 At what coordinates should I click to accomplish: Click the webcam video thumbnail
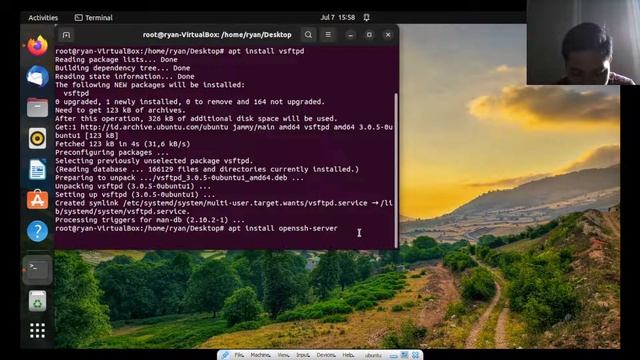(x=583, y=42)
